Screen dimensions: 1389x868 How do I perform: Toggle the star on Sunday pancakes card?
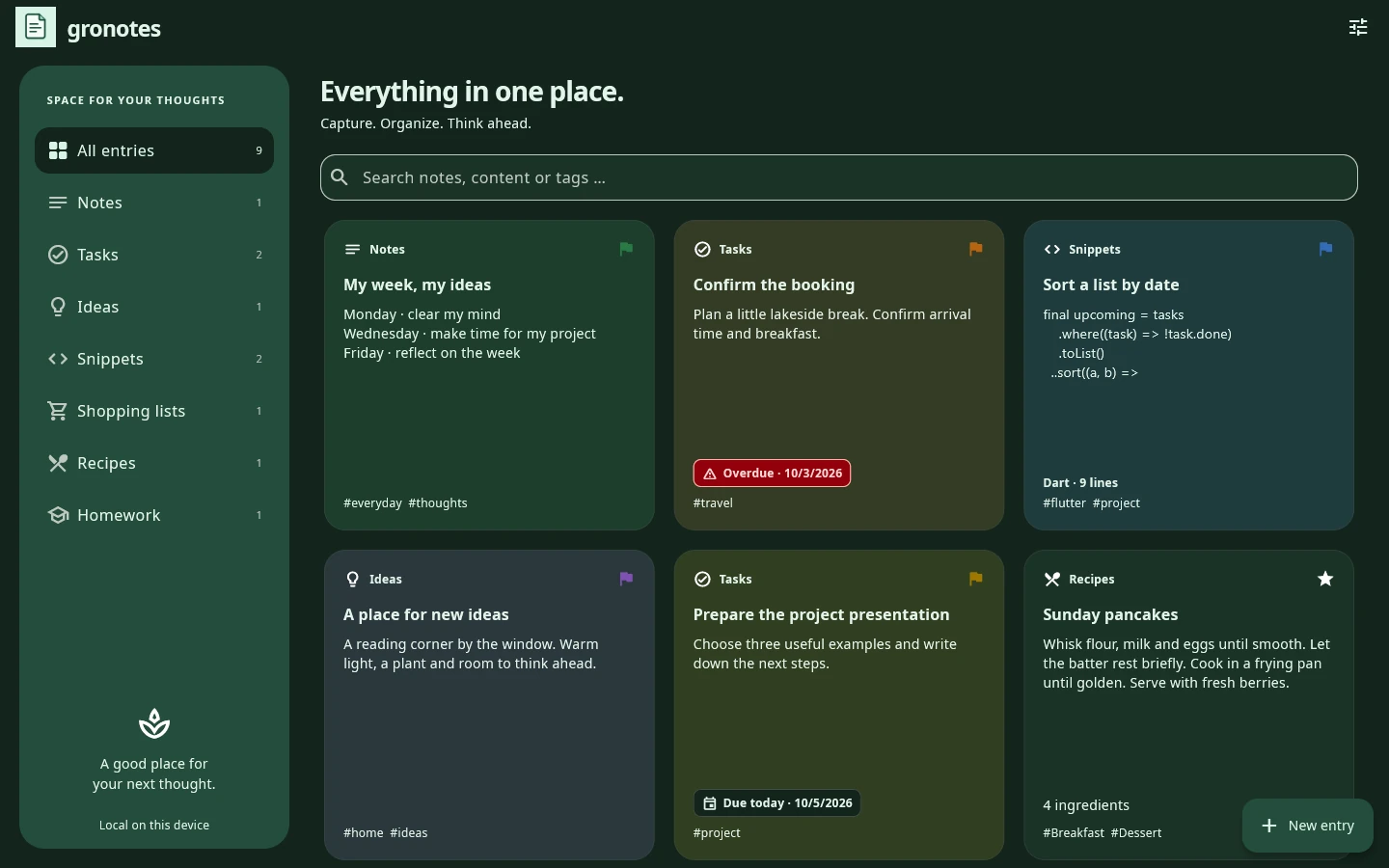(1326, 580)
